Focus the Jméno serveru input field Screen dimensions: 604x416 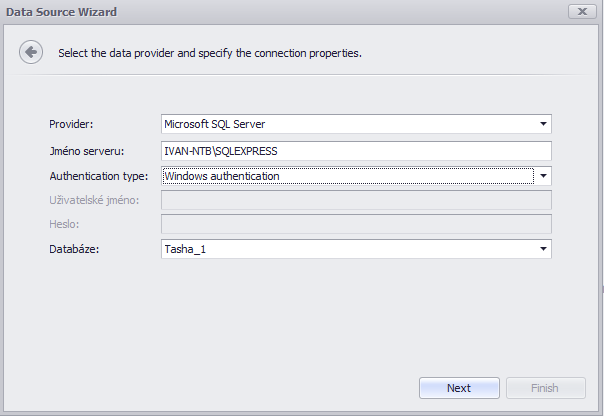tap(356, 151)
